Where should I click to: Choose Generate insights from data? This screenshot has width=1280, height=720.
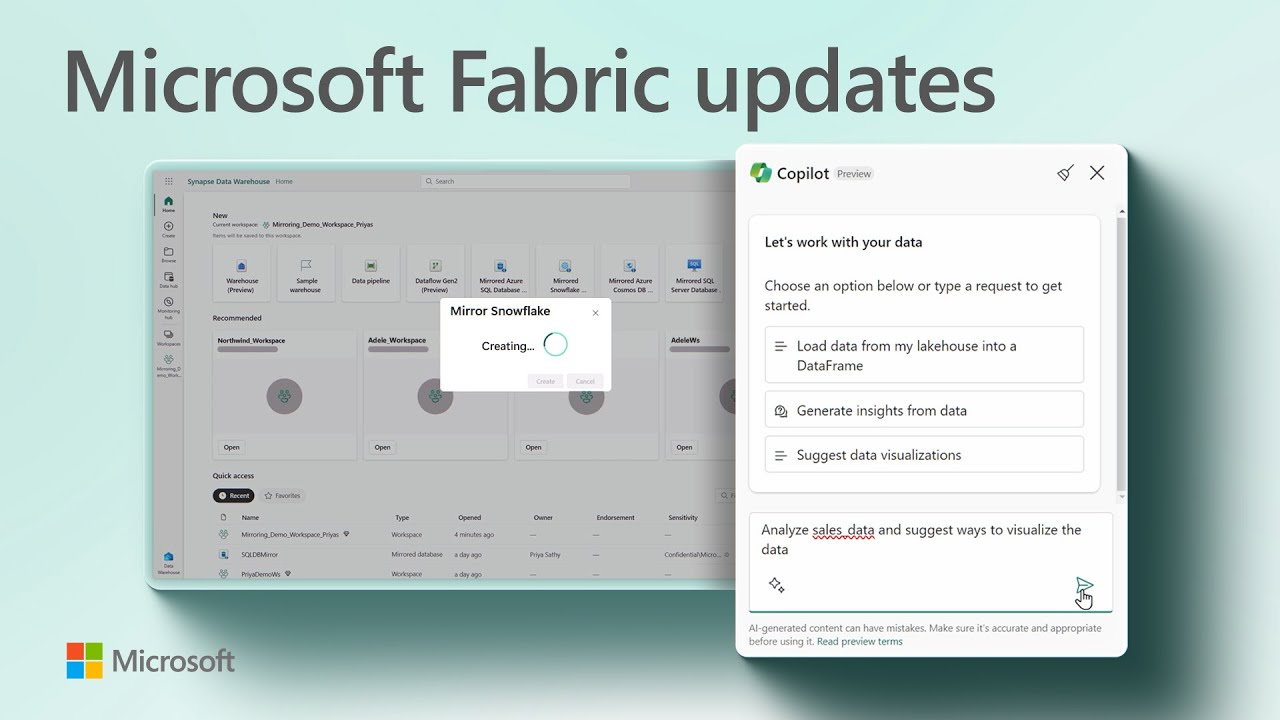point(924,410)
